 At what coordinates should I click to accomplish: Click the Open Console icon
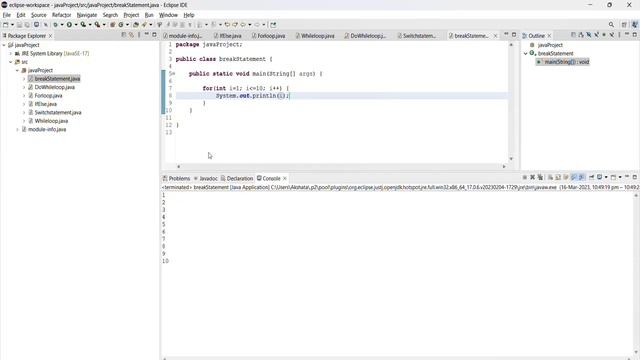click(x=613, y=177)
